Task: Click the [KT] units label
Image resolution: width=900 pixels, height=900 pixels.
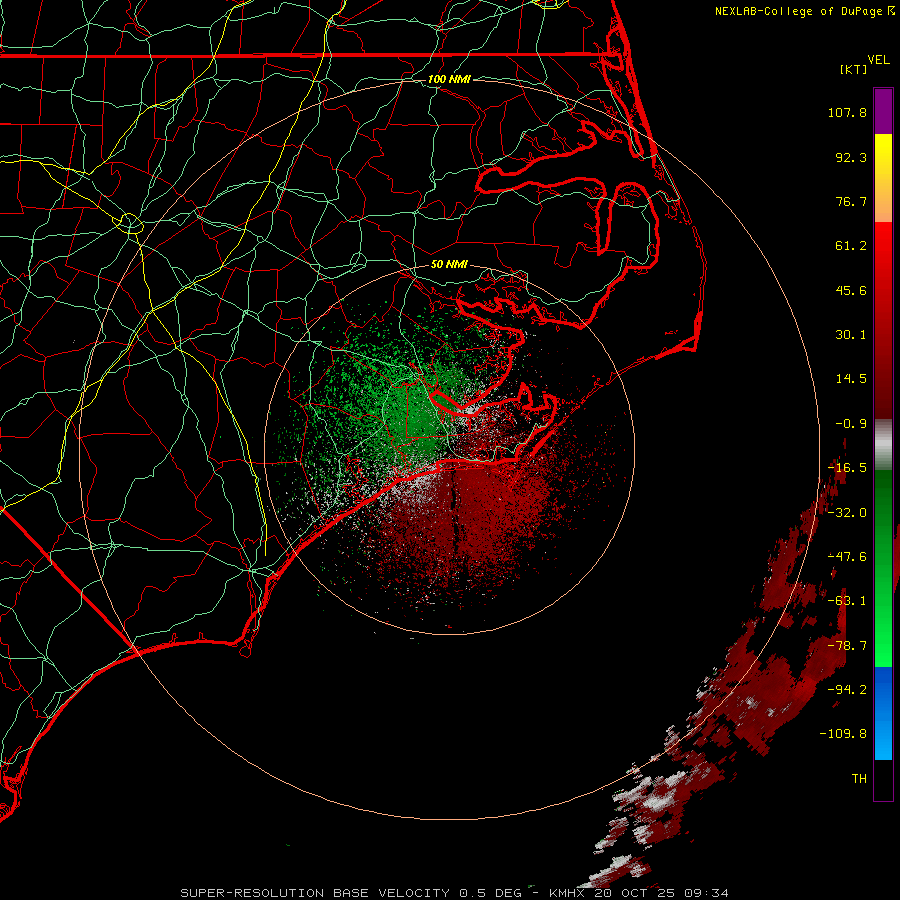Action: [854, 69]
